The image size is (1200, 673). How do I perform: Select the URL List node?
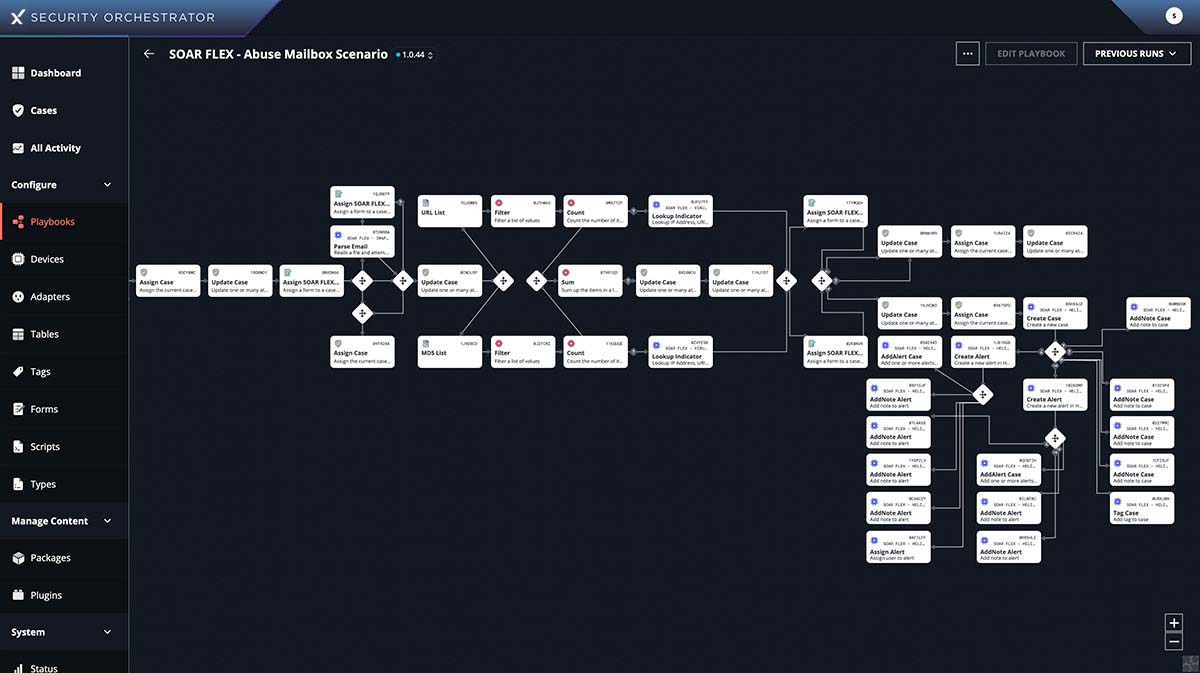pyautogui.click(x=450, y=210)
